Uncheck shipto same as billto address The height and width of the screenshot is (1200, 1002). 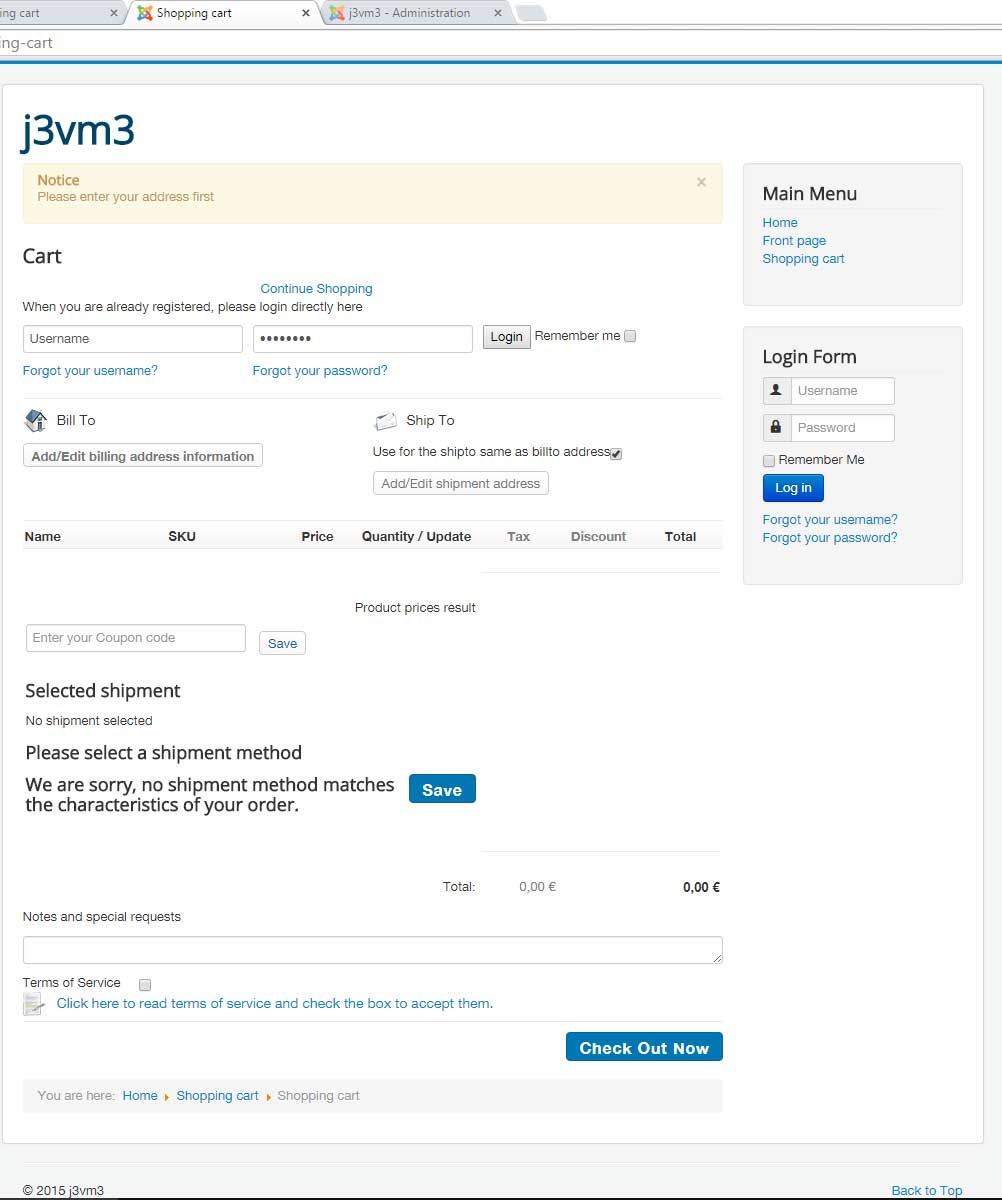coord(616,454)
